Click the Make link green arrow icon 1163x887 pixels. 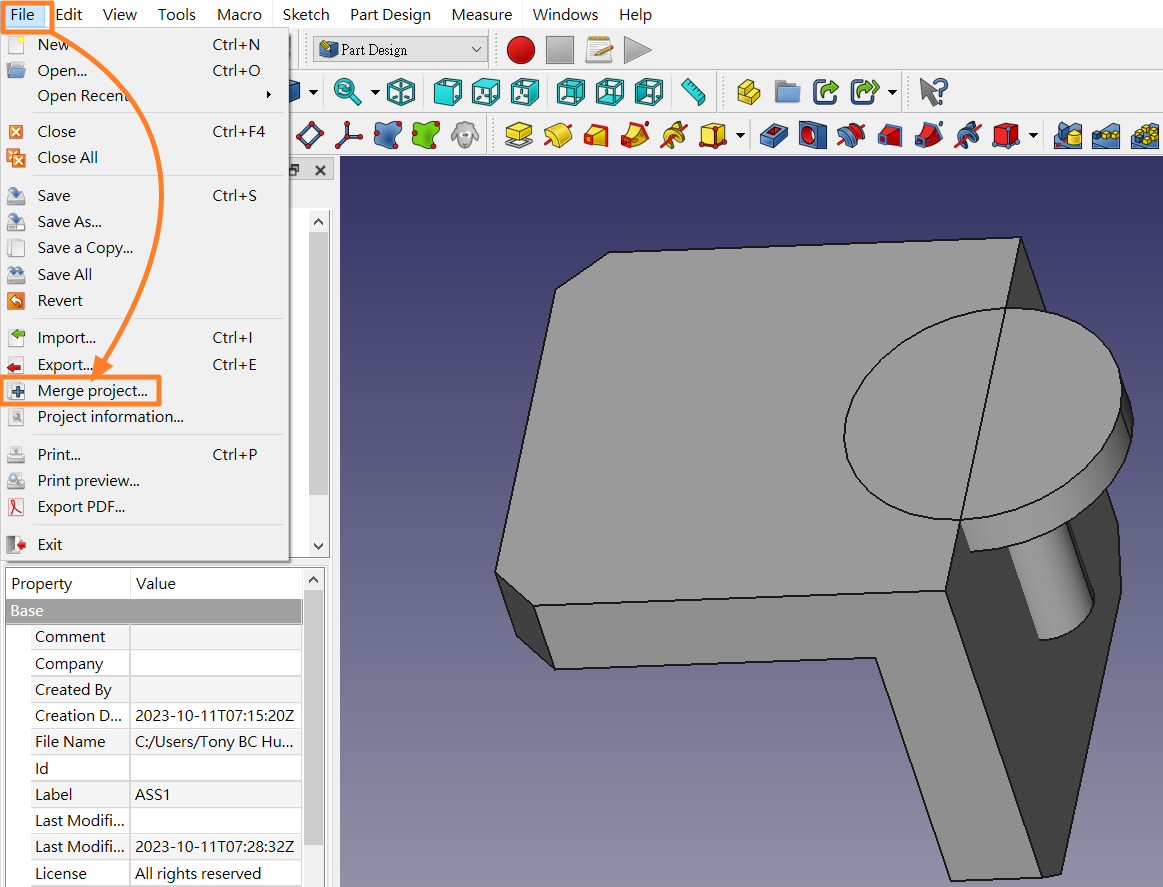pyautogui.click(x=826, y=92)
